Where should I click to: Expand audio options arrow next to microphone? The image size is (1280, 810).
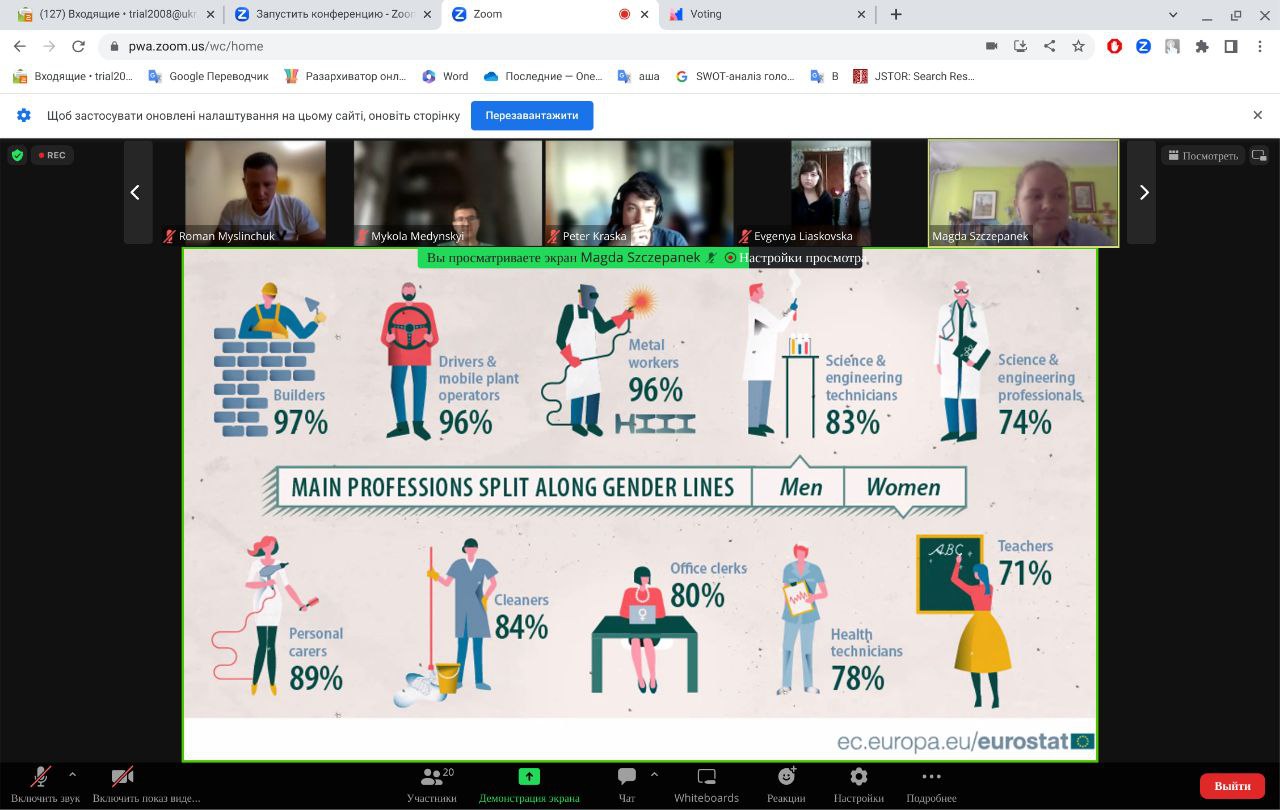click(x=72, y=774)
